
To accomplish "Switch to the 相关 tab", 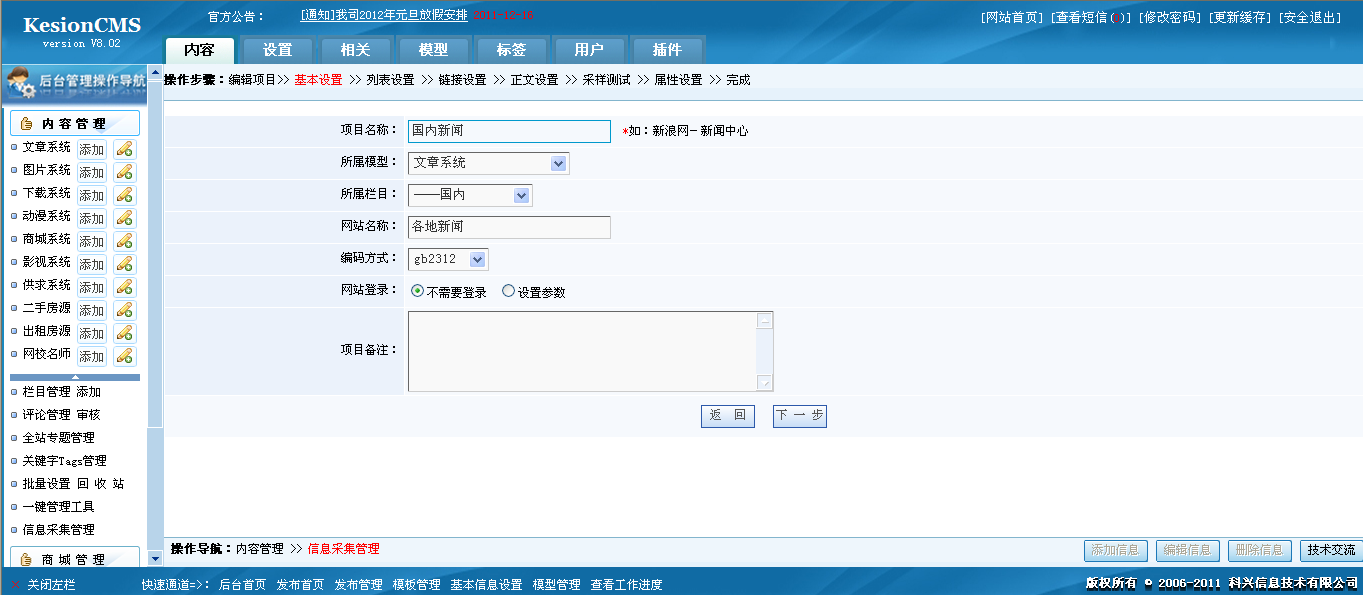I will click(x=355, y=50).
